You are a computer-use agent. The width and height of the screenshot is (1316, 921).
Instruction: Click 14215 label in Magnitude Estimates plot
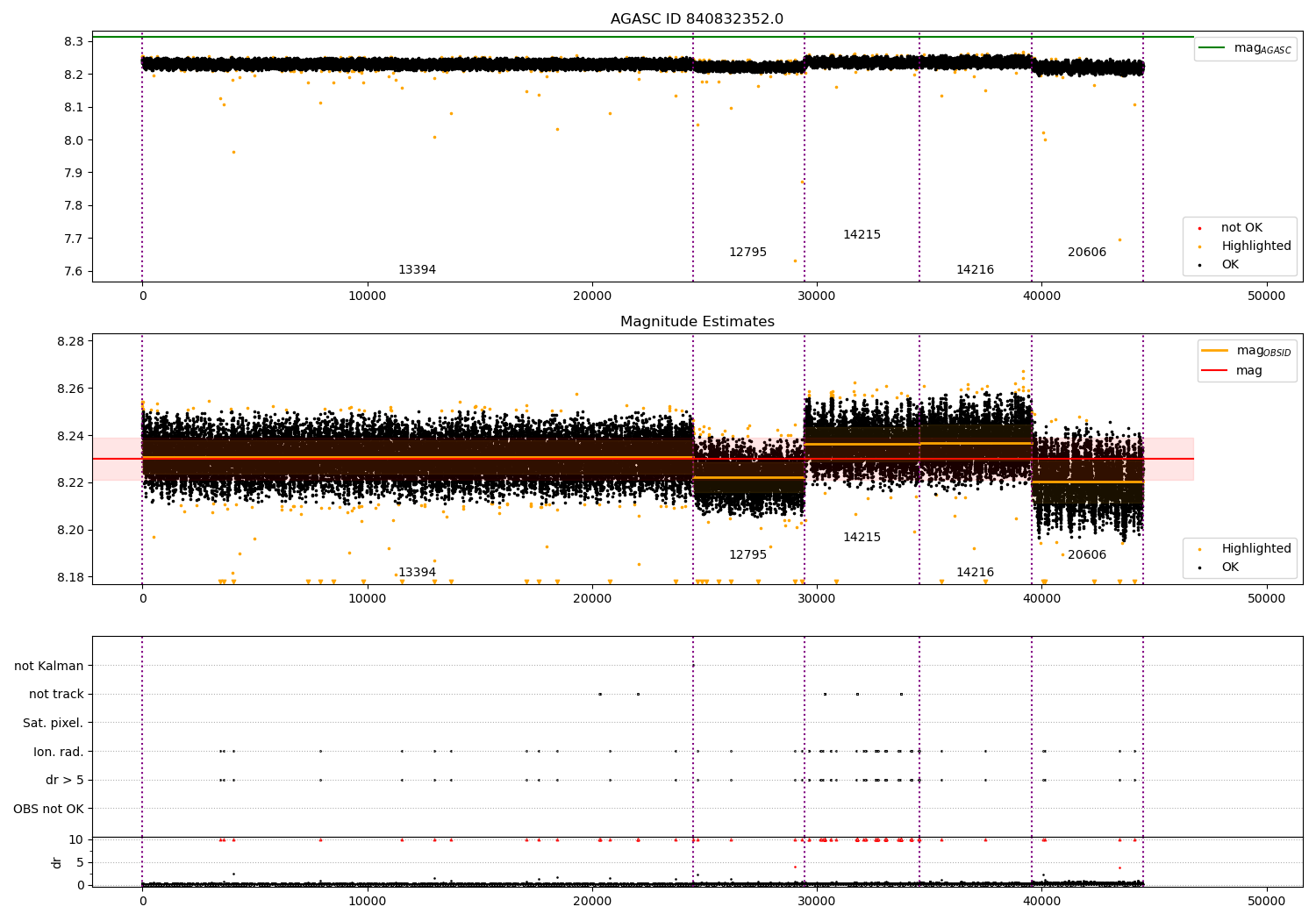coord(862,538)
